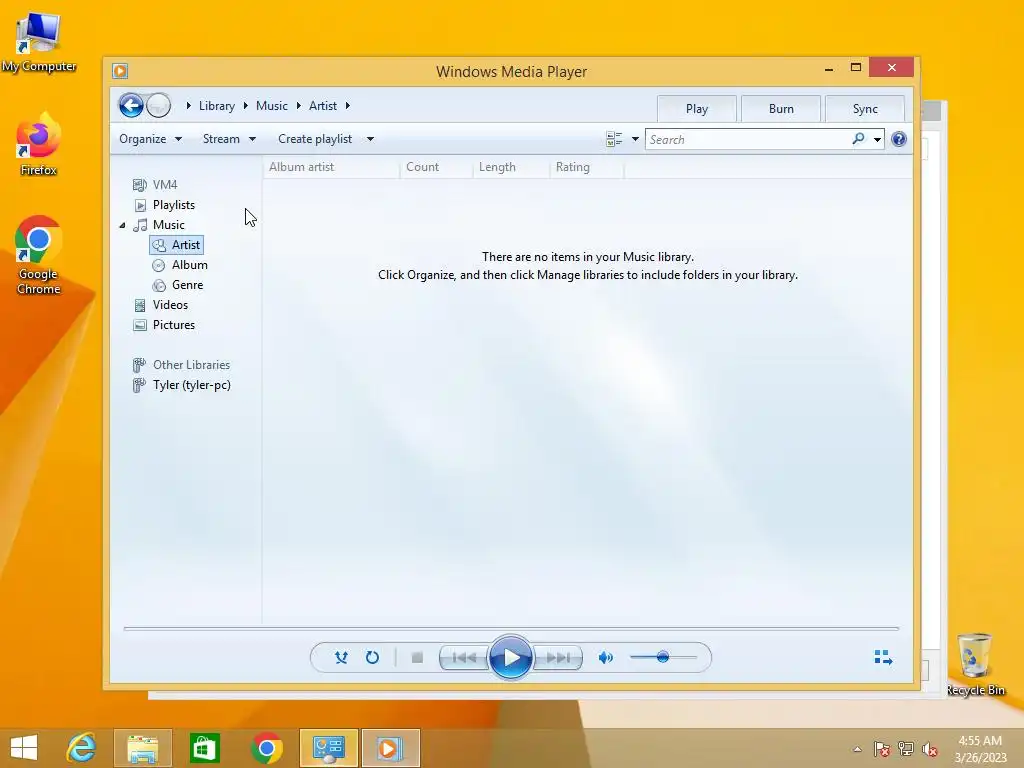Click Create playlist button
1024x768 pixels.
pos(315,139)
